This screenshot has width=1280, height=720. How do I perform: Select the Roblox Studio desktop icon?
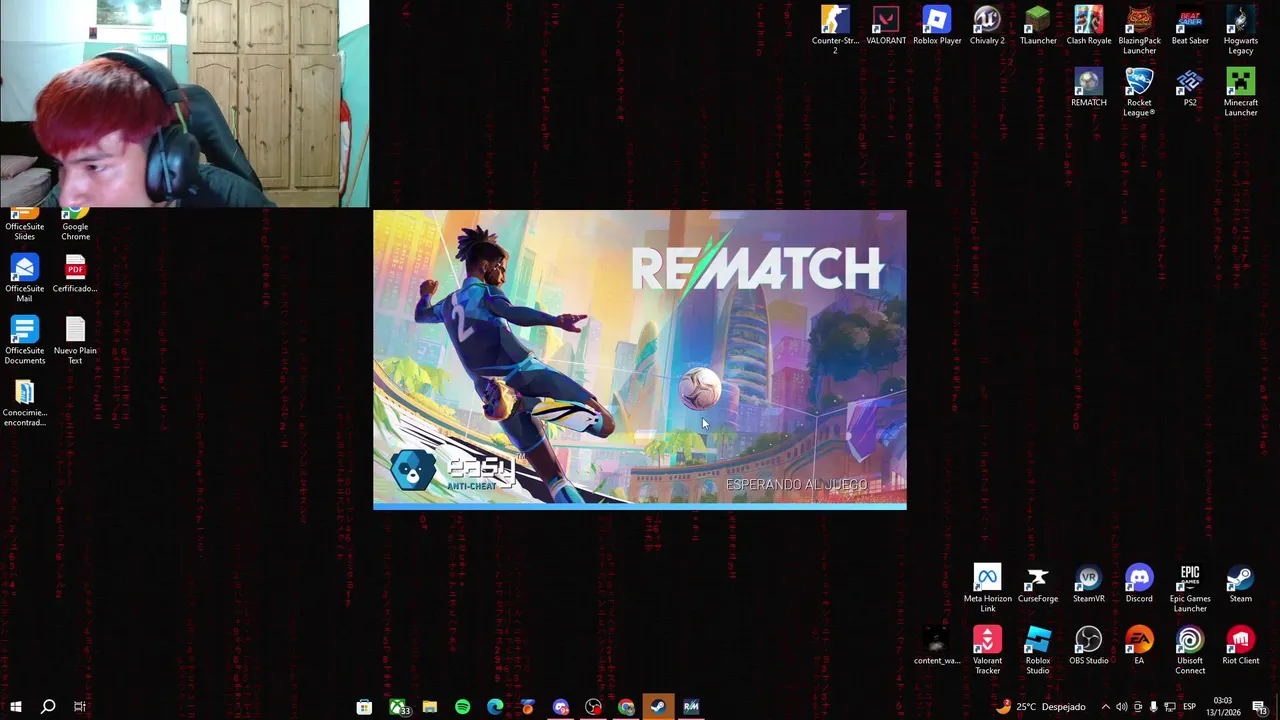[1038, 650]
